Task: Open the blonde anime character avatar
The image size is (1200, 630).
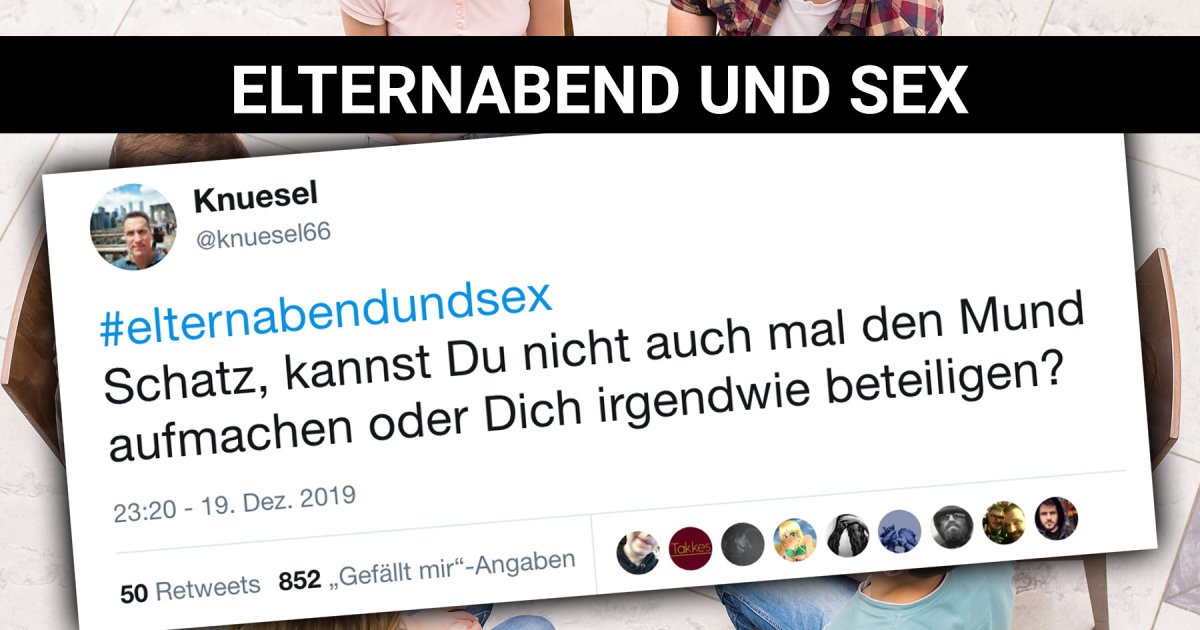Action: point(795,539)
